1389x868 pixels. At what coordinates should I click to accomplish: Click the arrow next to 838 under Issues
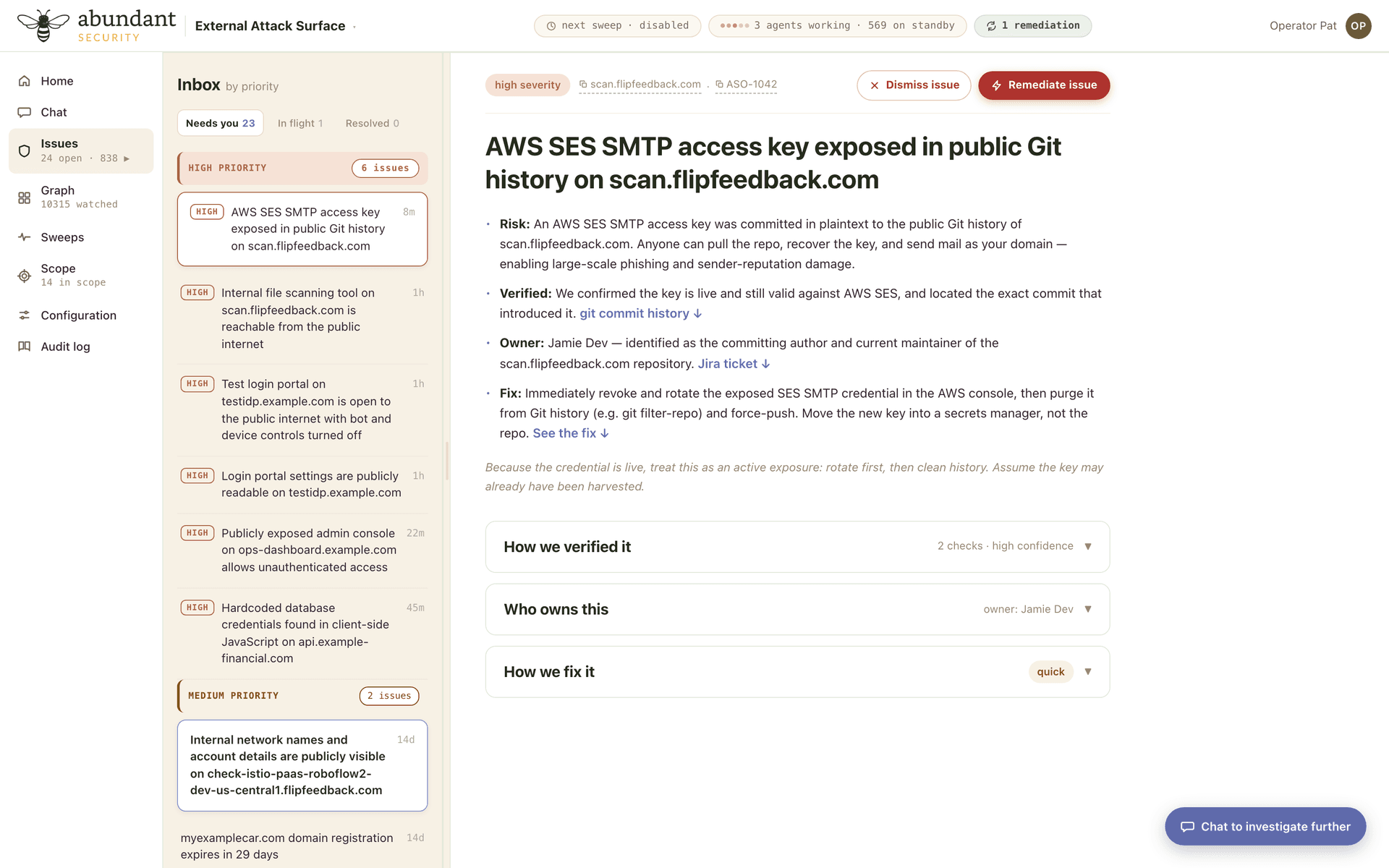(127, 158)
